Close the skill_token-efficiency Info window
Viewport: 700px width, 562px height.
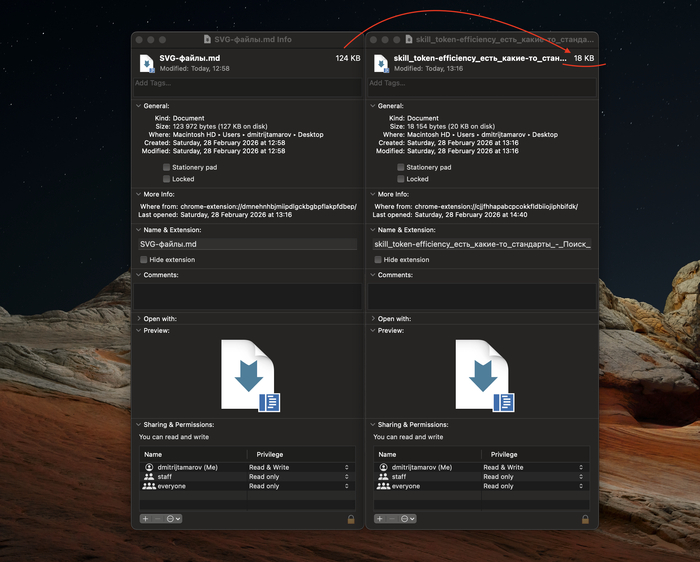[373, 40]
